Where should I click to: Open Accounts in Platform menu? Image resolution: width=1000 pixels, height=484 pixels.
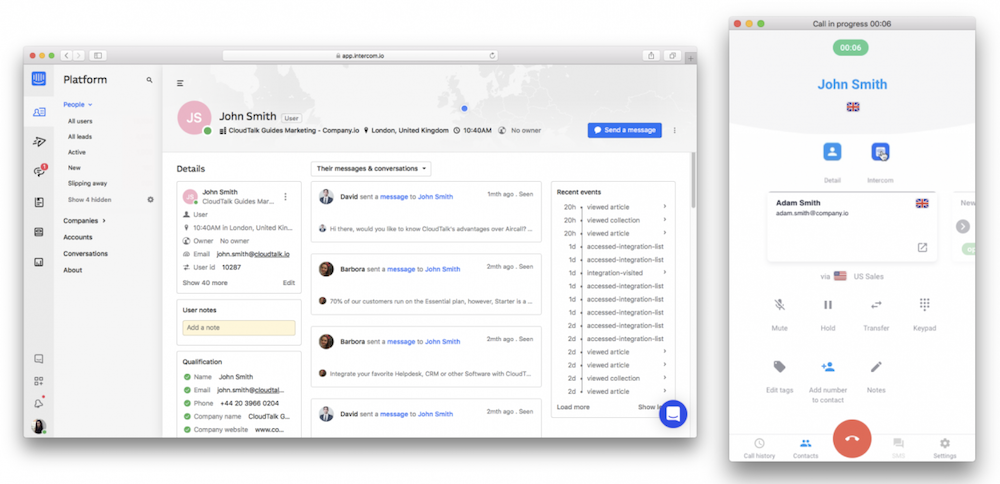[77, 237]
